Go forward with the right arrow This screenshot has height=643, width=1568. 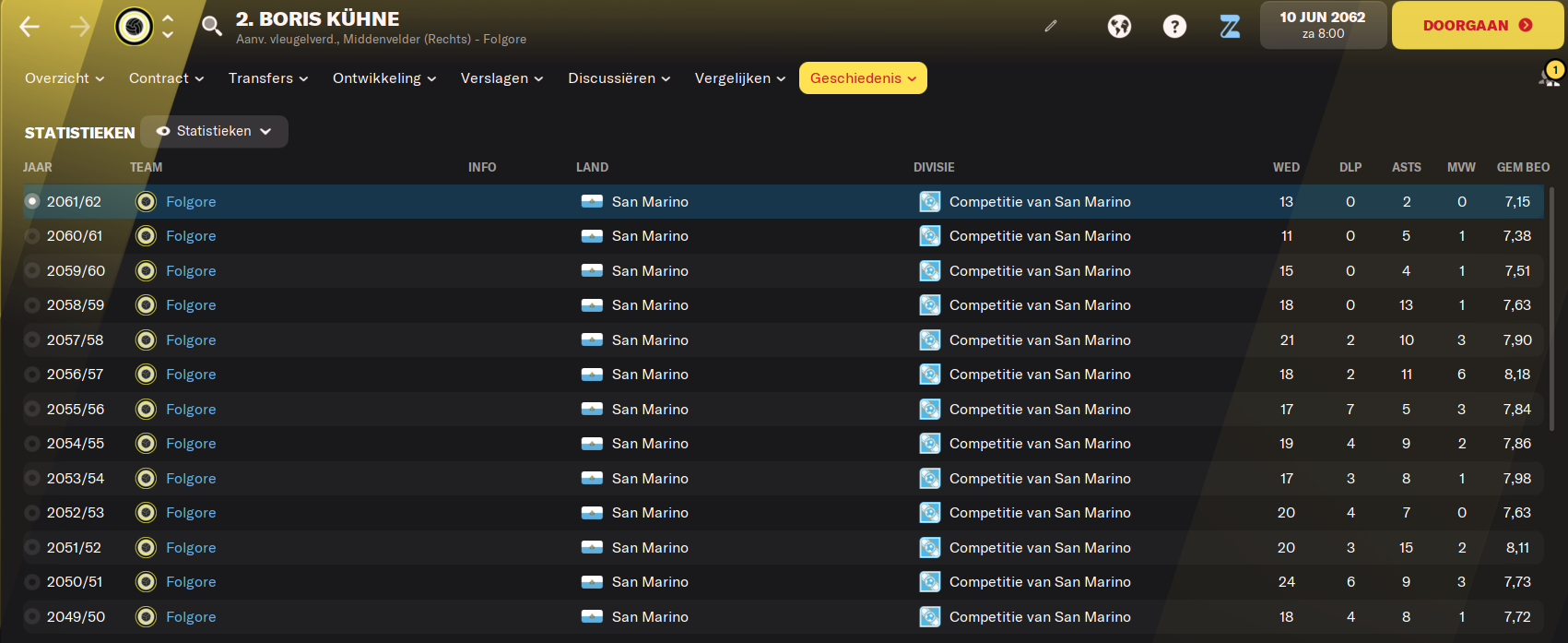[80, 27]
